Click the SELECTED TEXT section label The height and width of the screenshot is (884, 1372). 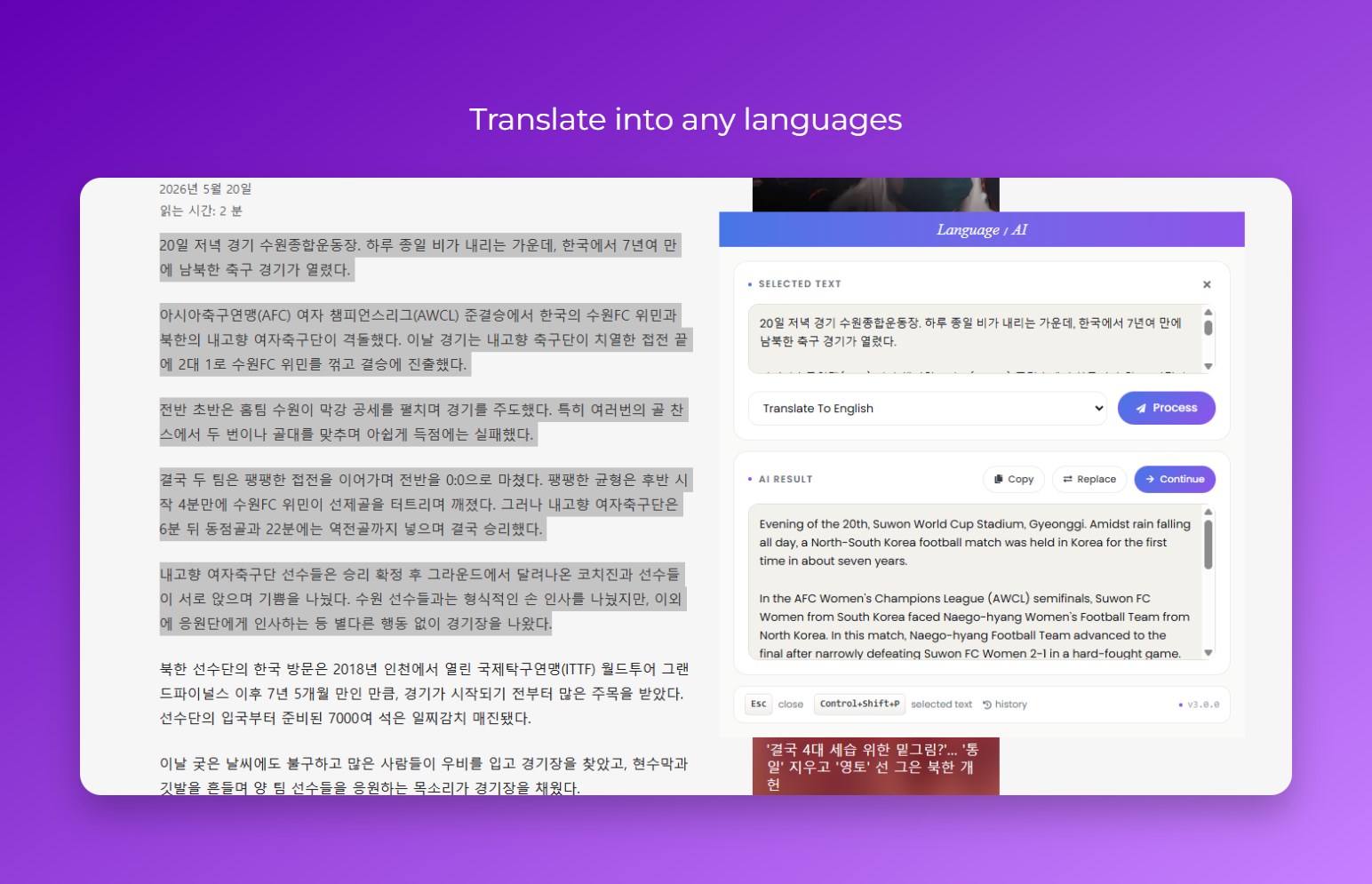800,284
